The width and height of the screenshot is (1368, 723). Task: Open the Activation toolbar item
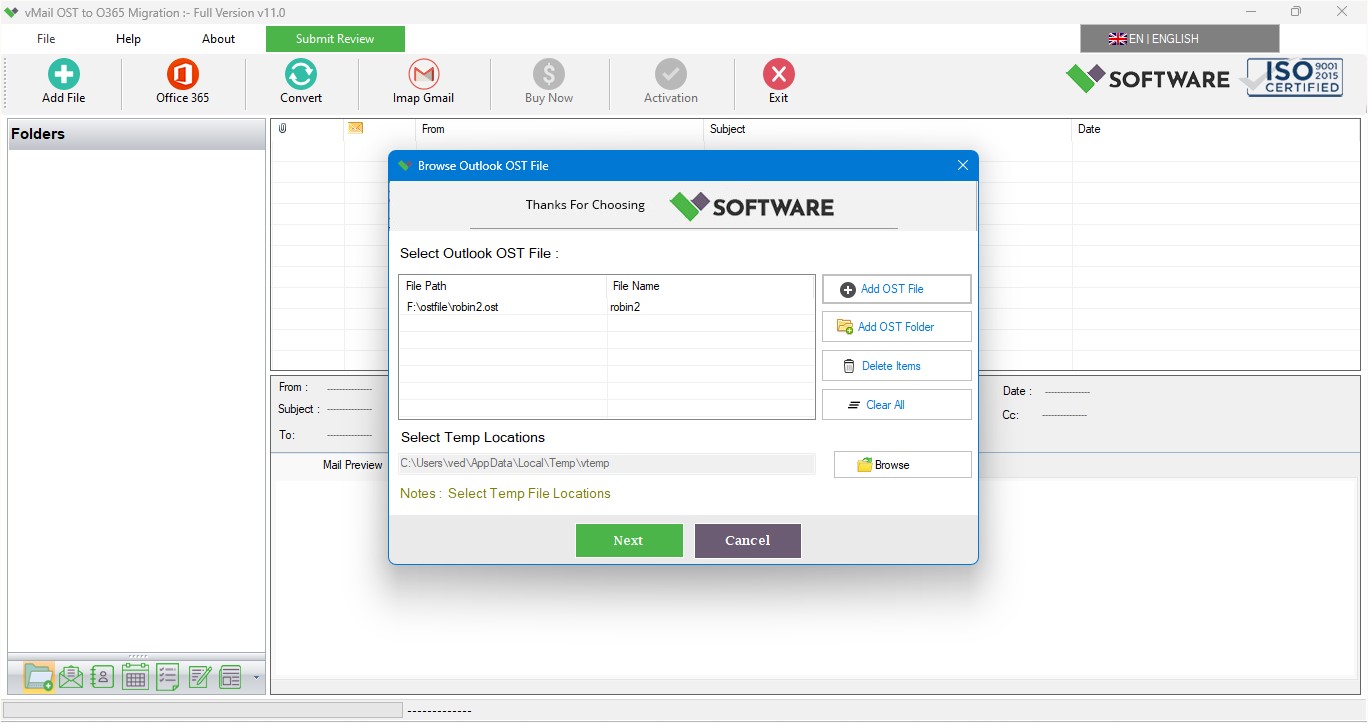click(671, 81)
